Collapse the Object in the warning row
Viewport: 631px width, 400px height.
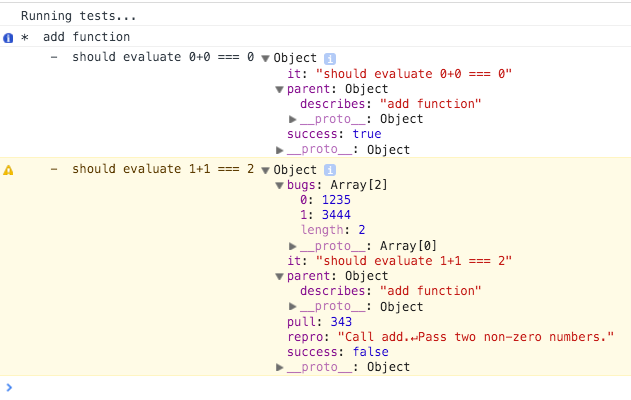(265, 170)
